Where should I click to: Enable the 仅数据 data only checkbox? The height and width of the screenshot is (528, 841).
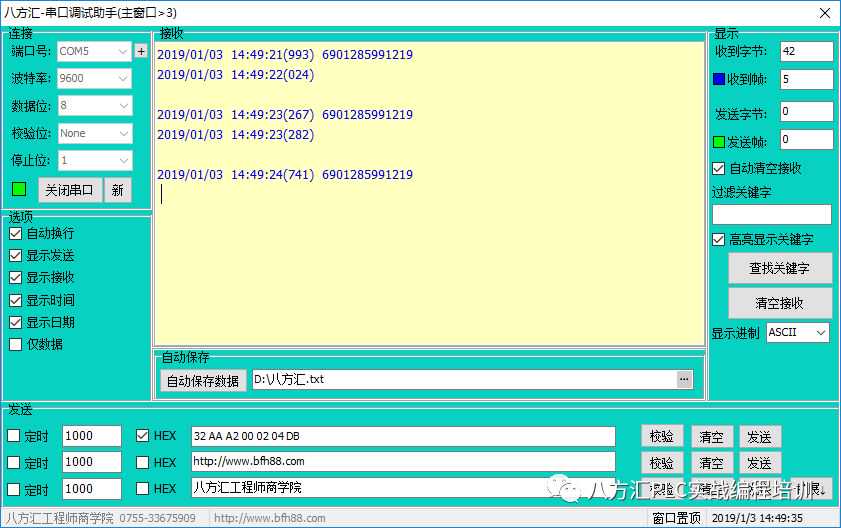point(15,344)
